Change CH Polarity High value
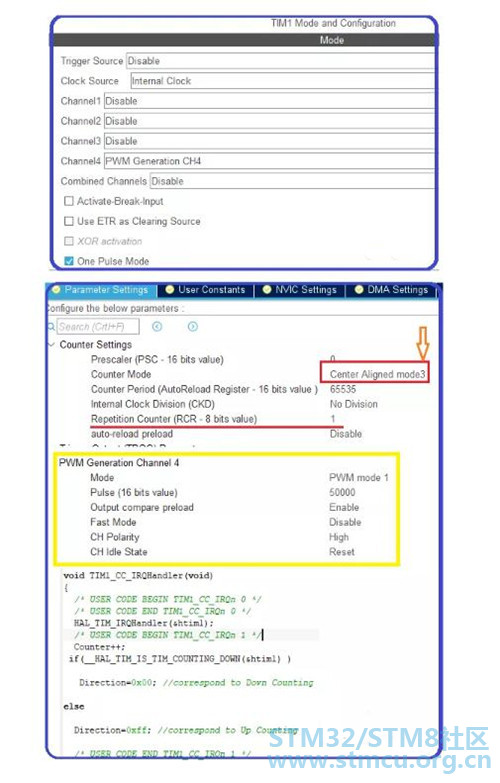 [x=339, y=537]
